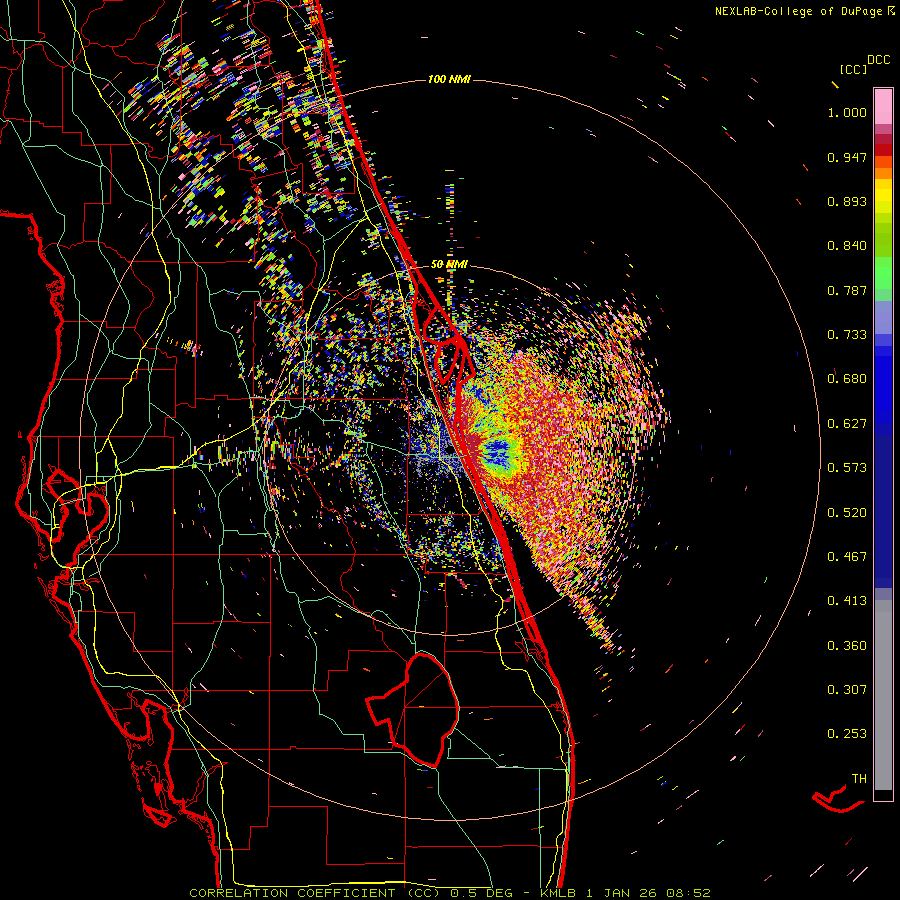Image resolution: width=900 pixels, height=900 pixels.
Task: Click the 0.947 value on the color scale
Action: tap(847, 157)
